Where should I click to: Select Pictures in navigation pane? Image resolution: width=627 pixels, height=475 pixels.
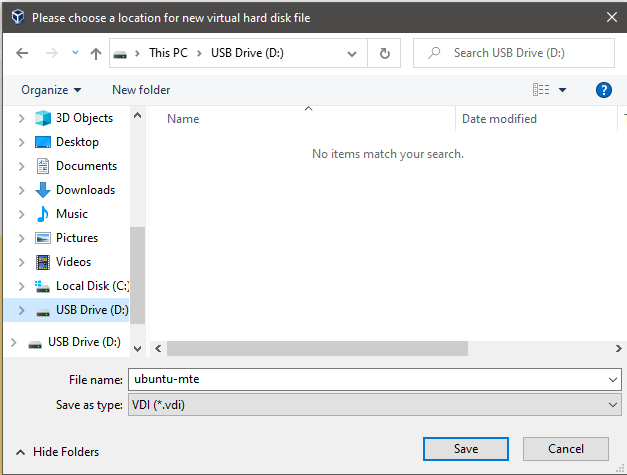[x=77, y=238]
